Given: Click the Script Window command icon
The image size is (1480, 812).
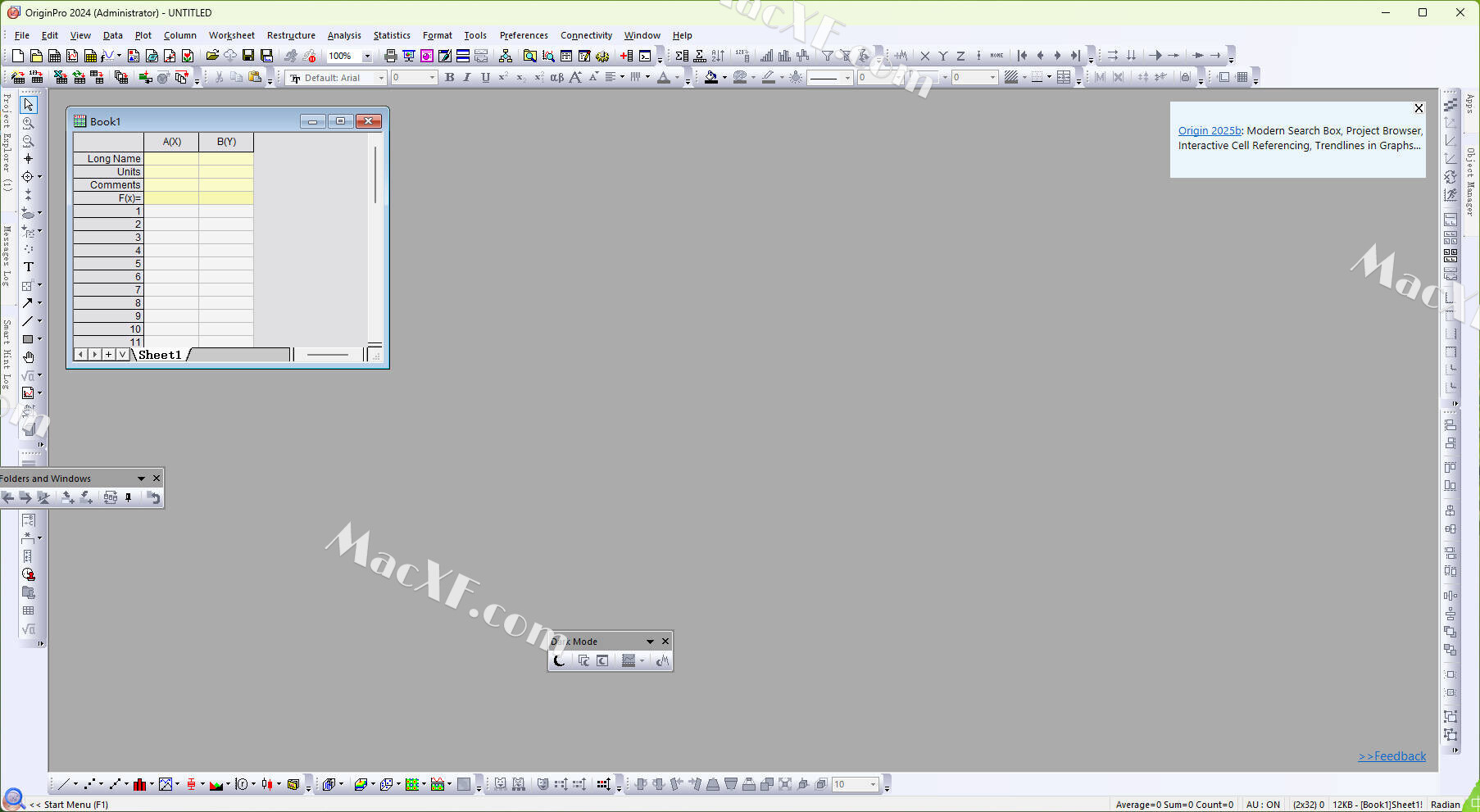Looking at the screenshot, I should pos(645,56).
